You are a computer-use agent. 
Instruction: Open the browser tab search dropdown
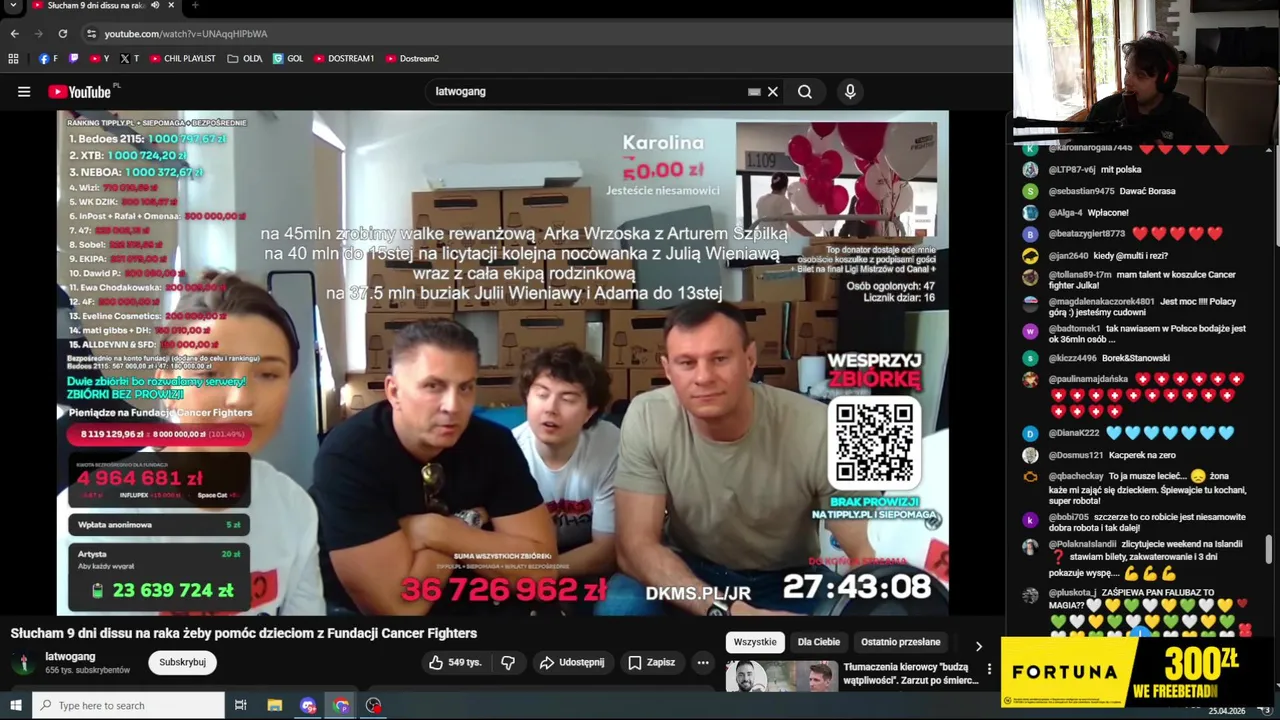click(14, 6)
